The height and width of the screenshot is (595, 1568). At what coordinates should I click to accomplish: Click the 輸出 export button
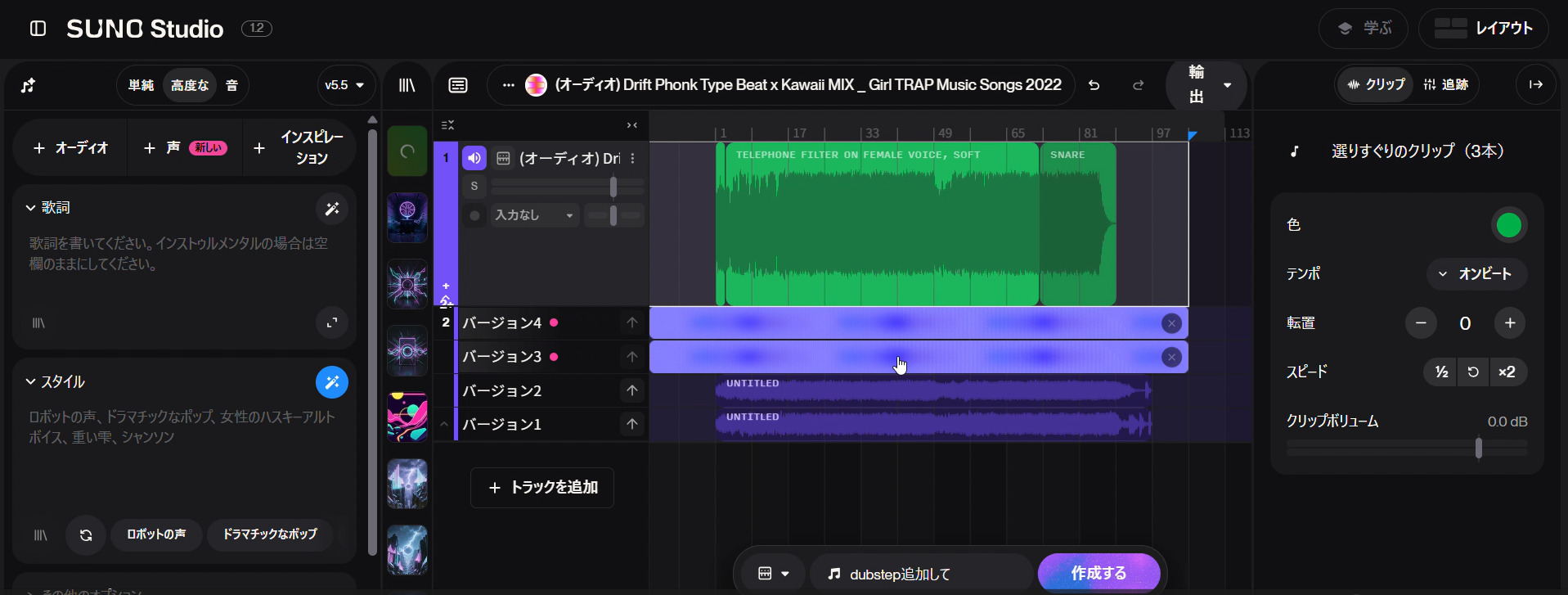[1196, 85]
